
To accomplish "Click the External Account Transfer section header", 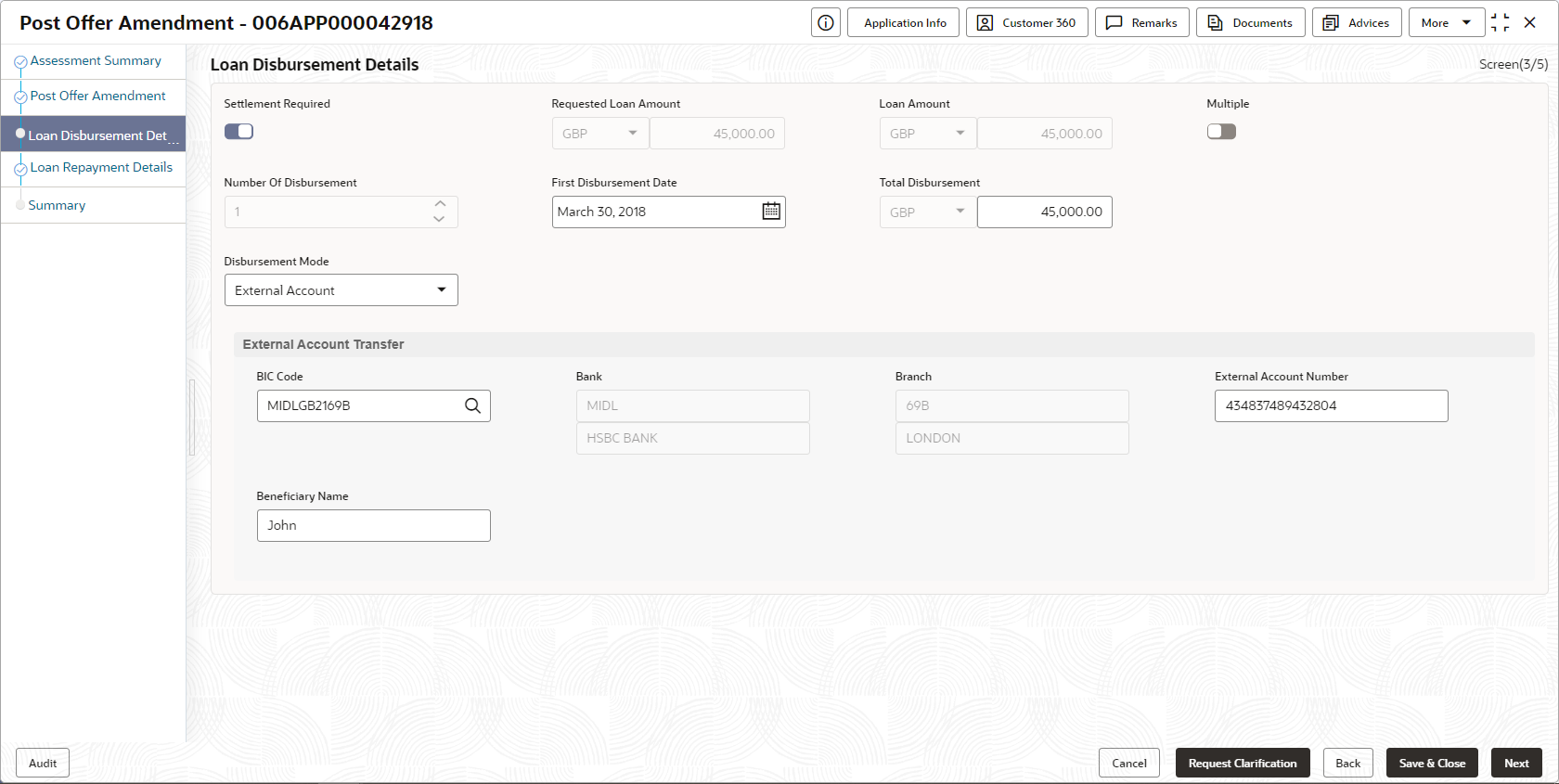I will [x=883, y=344].
